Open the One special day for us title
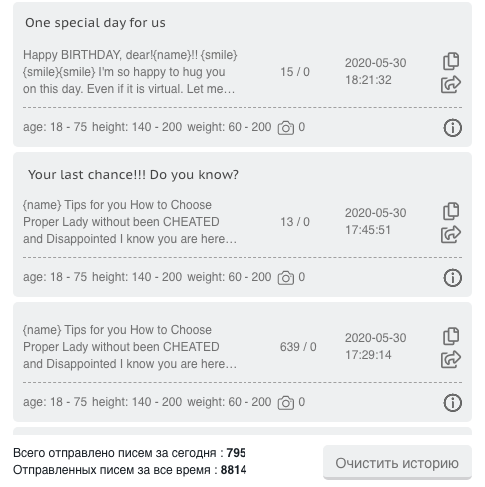The image size is (485, 487). (95, 23)
